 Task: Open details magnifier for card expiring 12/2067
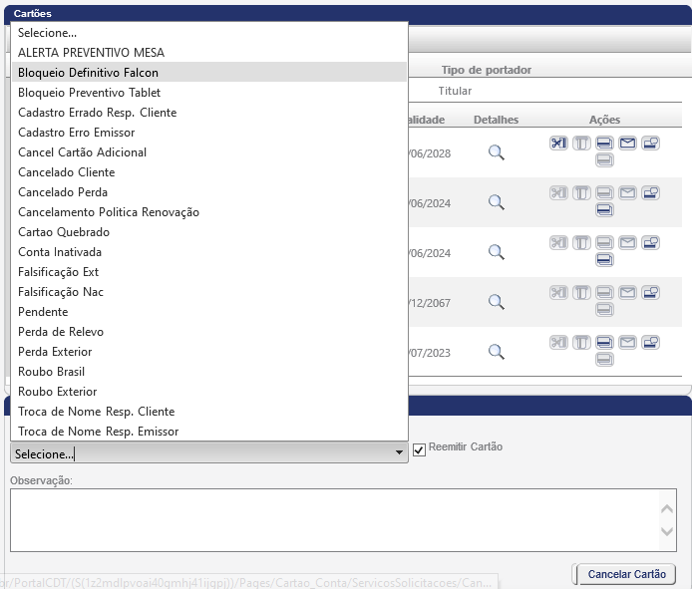tap(496, 302)
